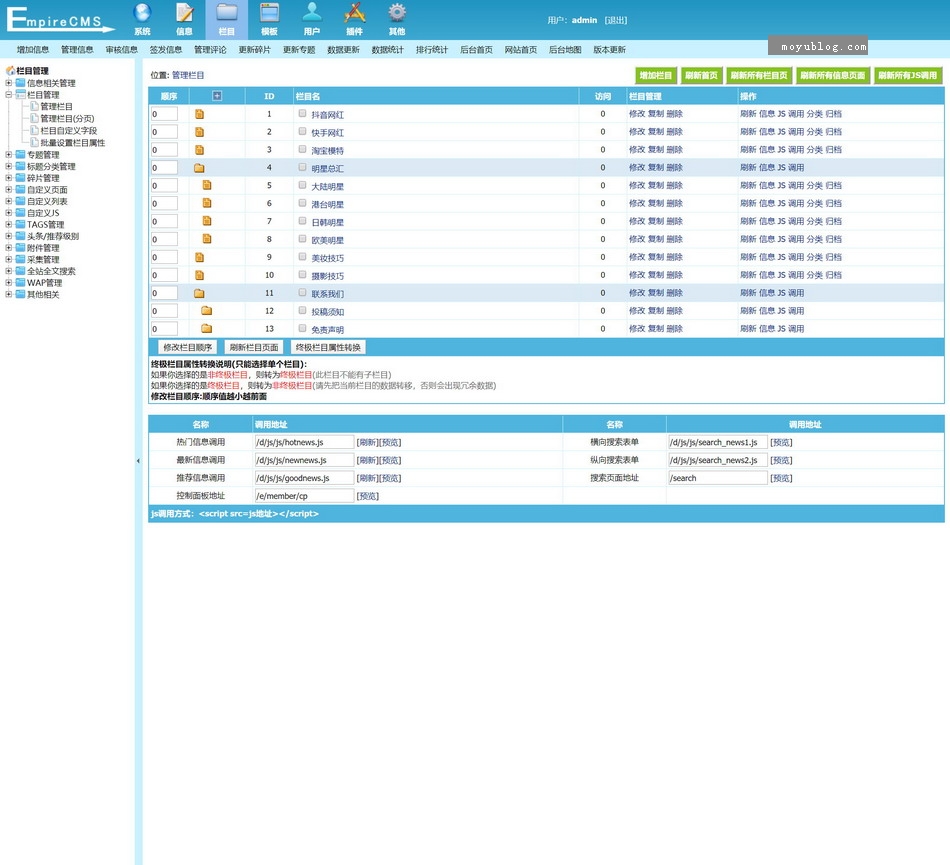Click the folder icon in the 明星总汇 row
Viewport: 950px width, 865px height.
(199, 168)
